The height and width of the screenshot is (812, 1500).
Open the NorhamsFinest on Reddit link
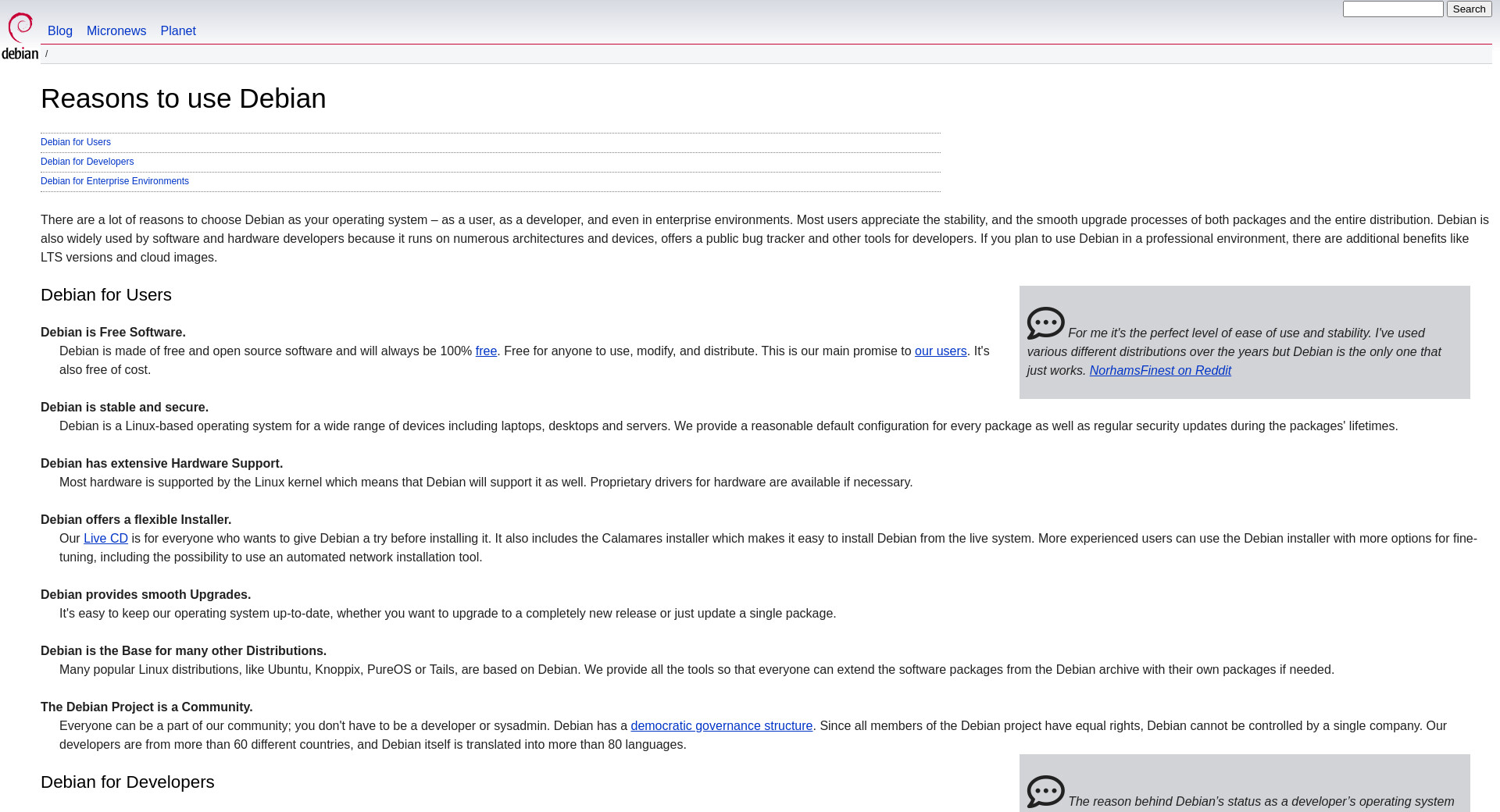1160,371
